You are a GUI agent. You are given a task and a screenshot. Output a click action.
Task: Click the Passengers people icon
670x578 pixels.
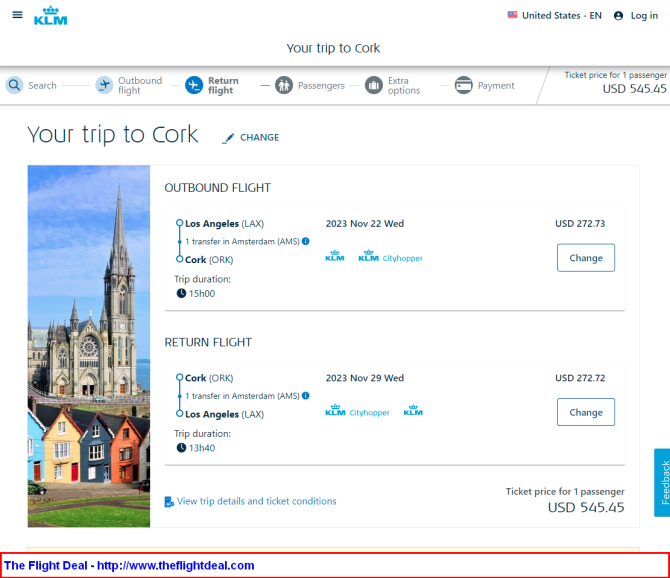coord(284,85)
